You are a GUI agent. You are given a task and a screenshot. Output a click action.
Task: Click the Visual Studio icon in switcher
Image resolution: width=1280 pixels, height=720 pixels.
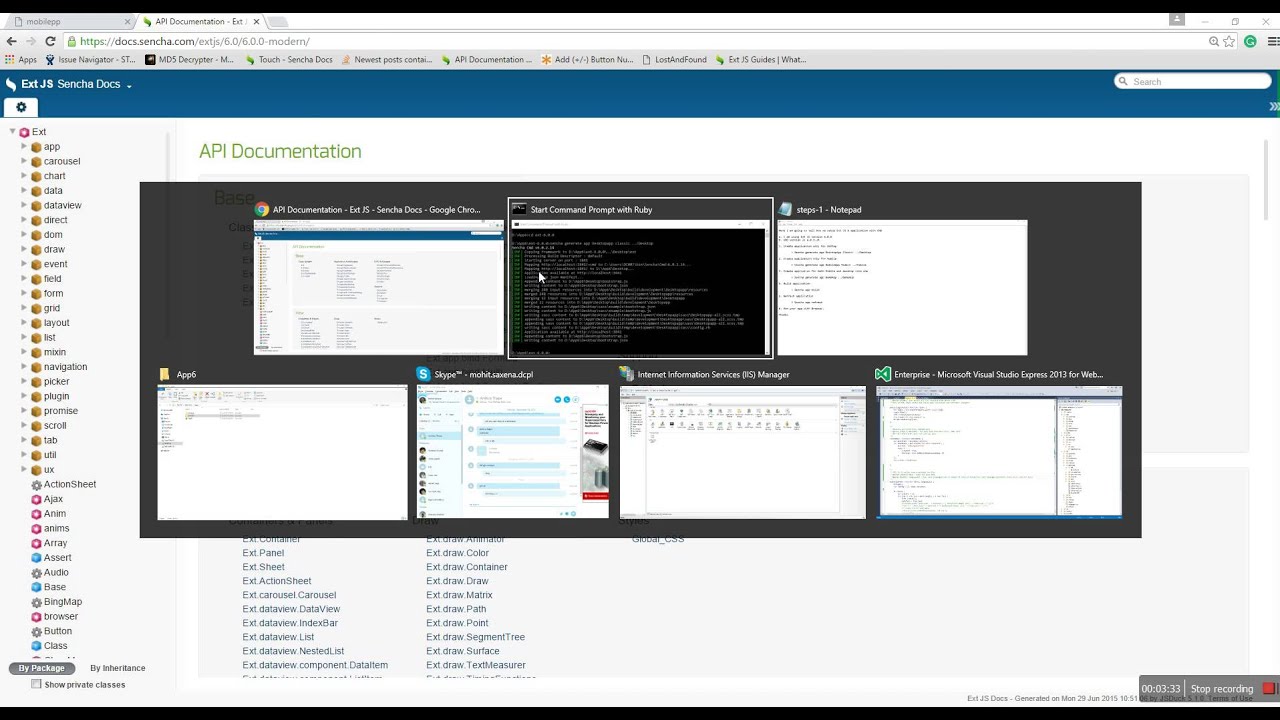[883, 374]
